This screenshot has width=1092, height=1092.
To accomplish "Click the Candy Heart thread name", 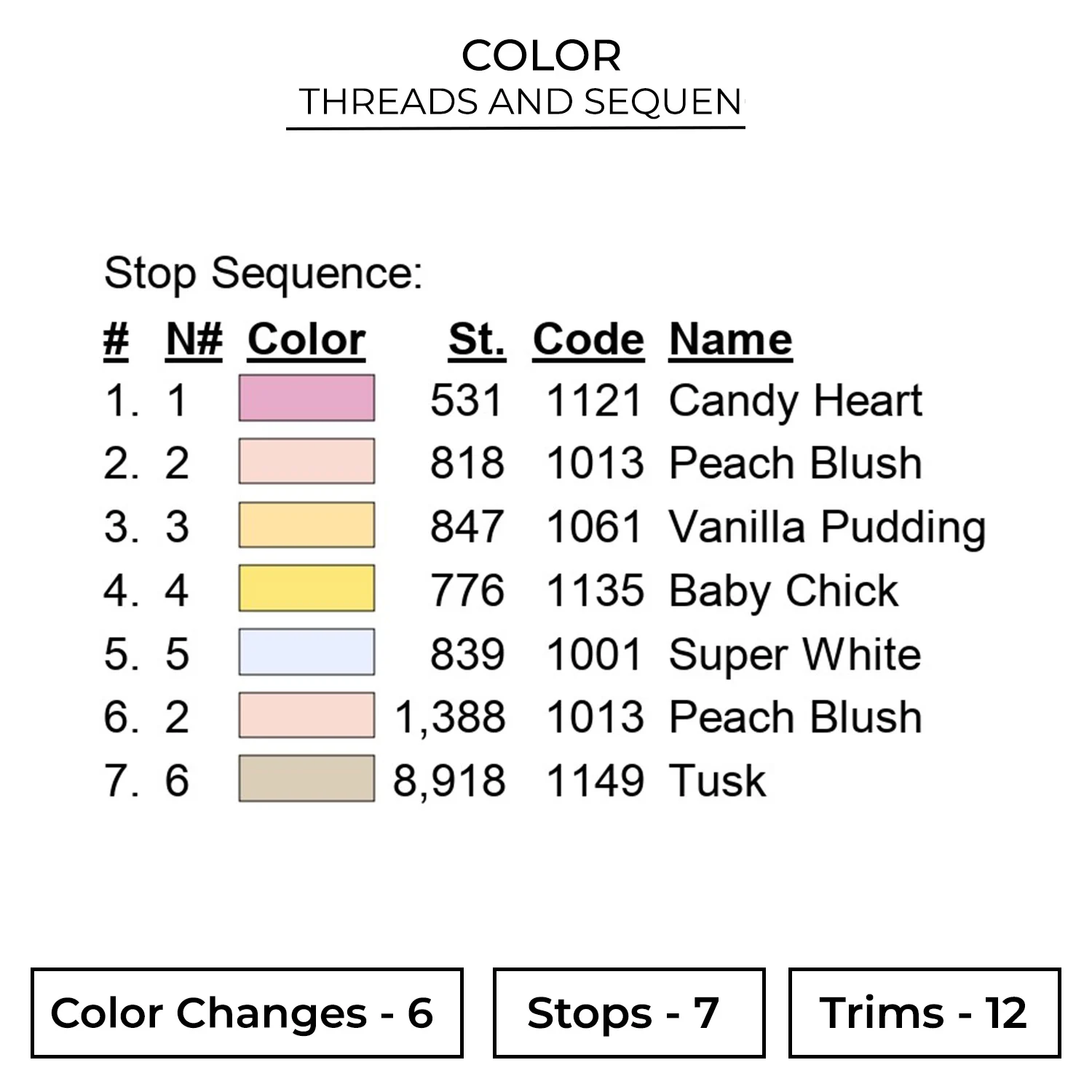I will tap(795, 401).
